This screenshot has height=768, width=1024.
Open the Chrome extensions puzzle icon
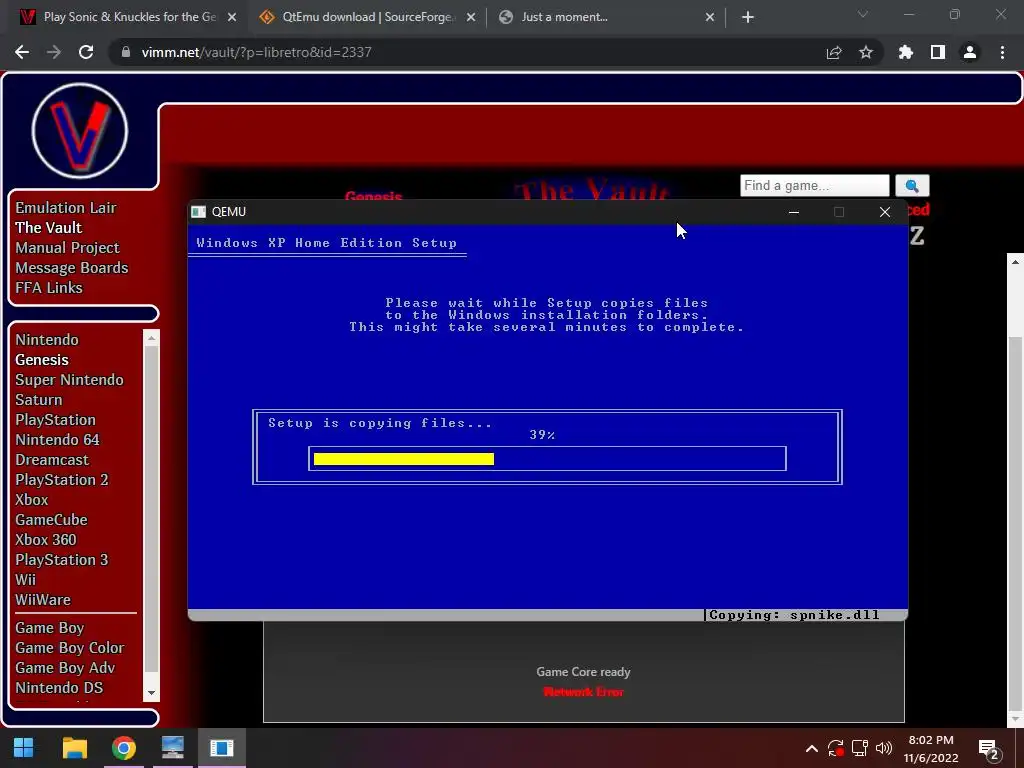pos(906,52)
